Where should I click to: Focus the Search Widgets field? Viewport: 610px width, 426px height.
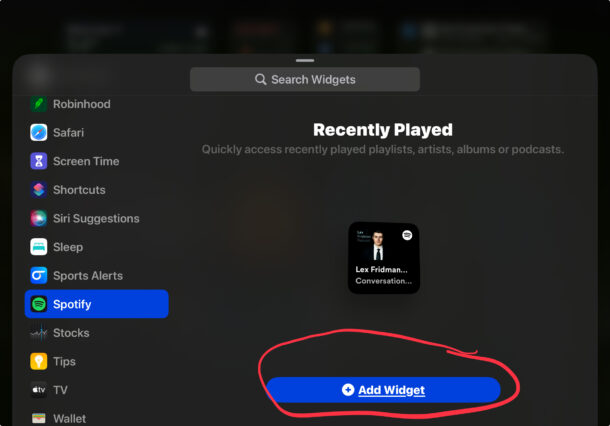coord(305,79)
